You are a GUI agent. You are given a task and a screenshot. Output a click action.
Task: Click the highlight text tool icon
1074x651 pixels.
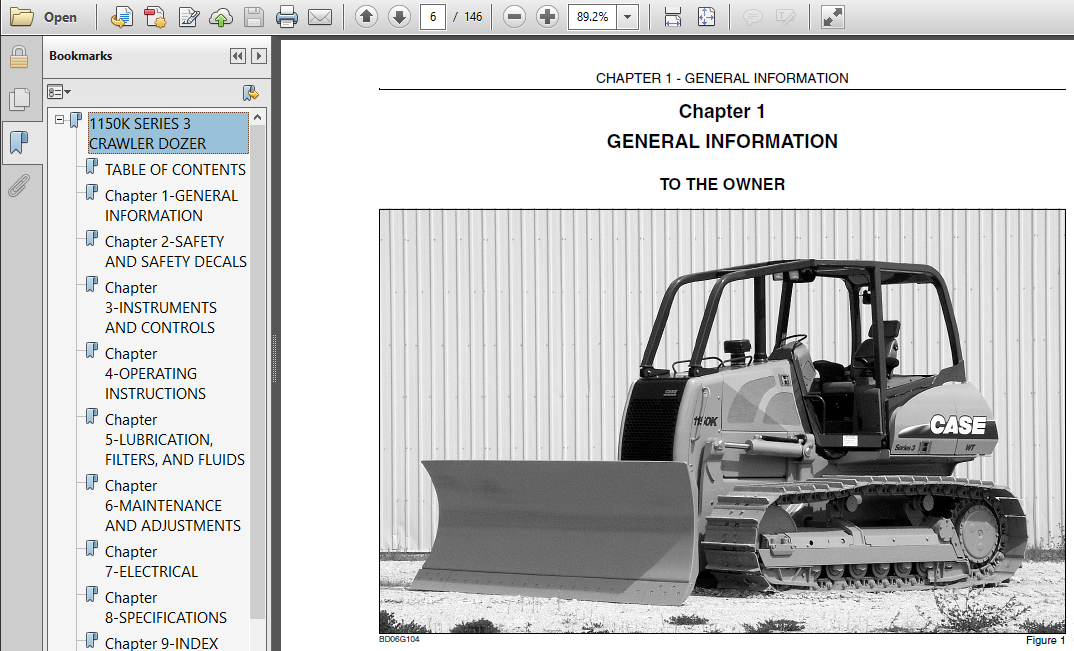click(x=786, y=17)
